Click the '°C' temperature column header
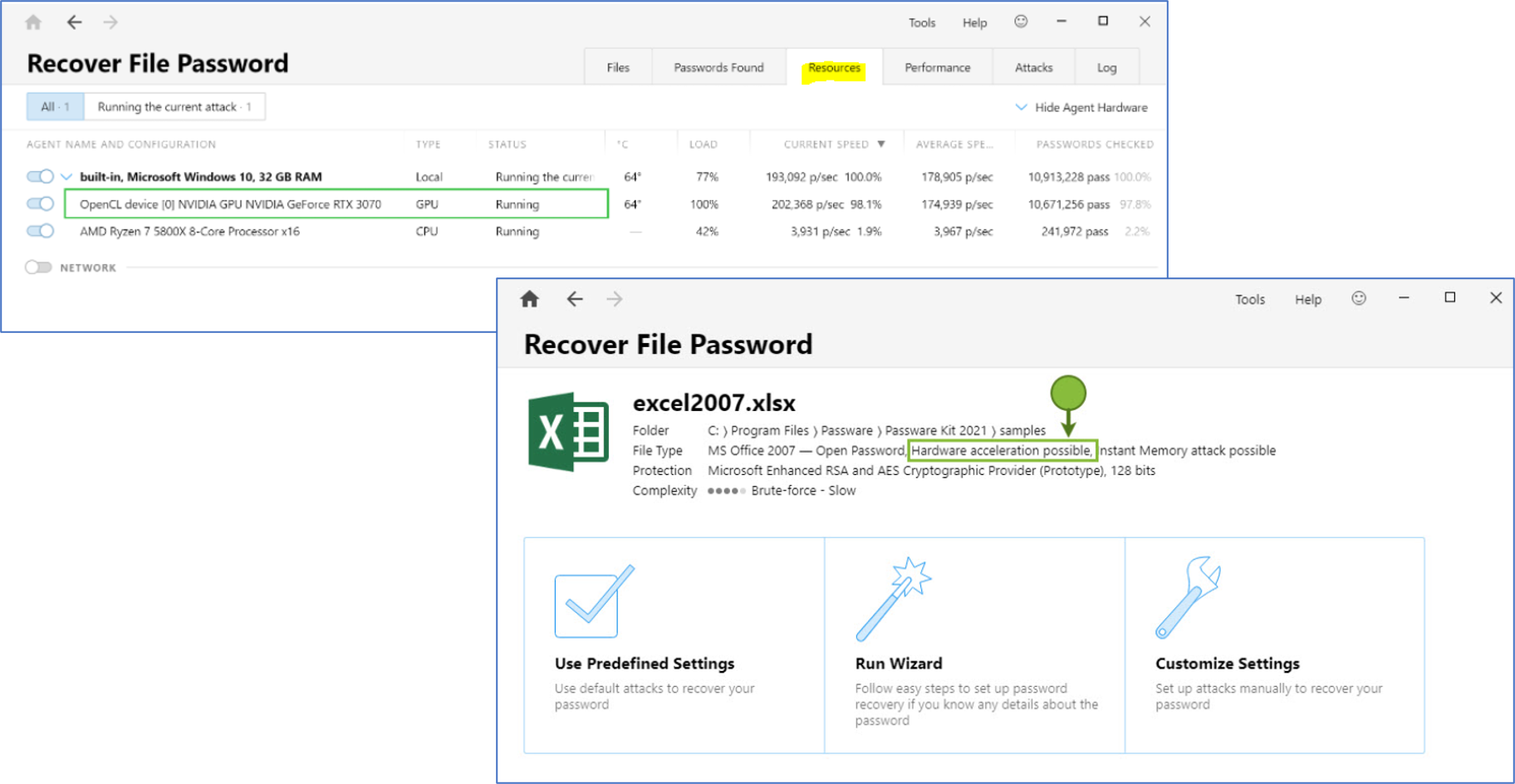The image size is (1515, 784). (x=622, y=145)
